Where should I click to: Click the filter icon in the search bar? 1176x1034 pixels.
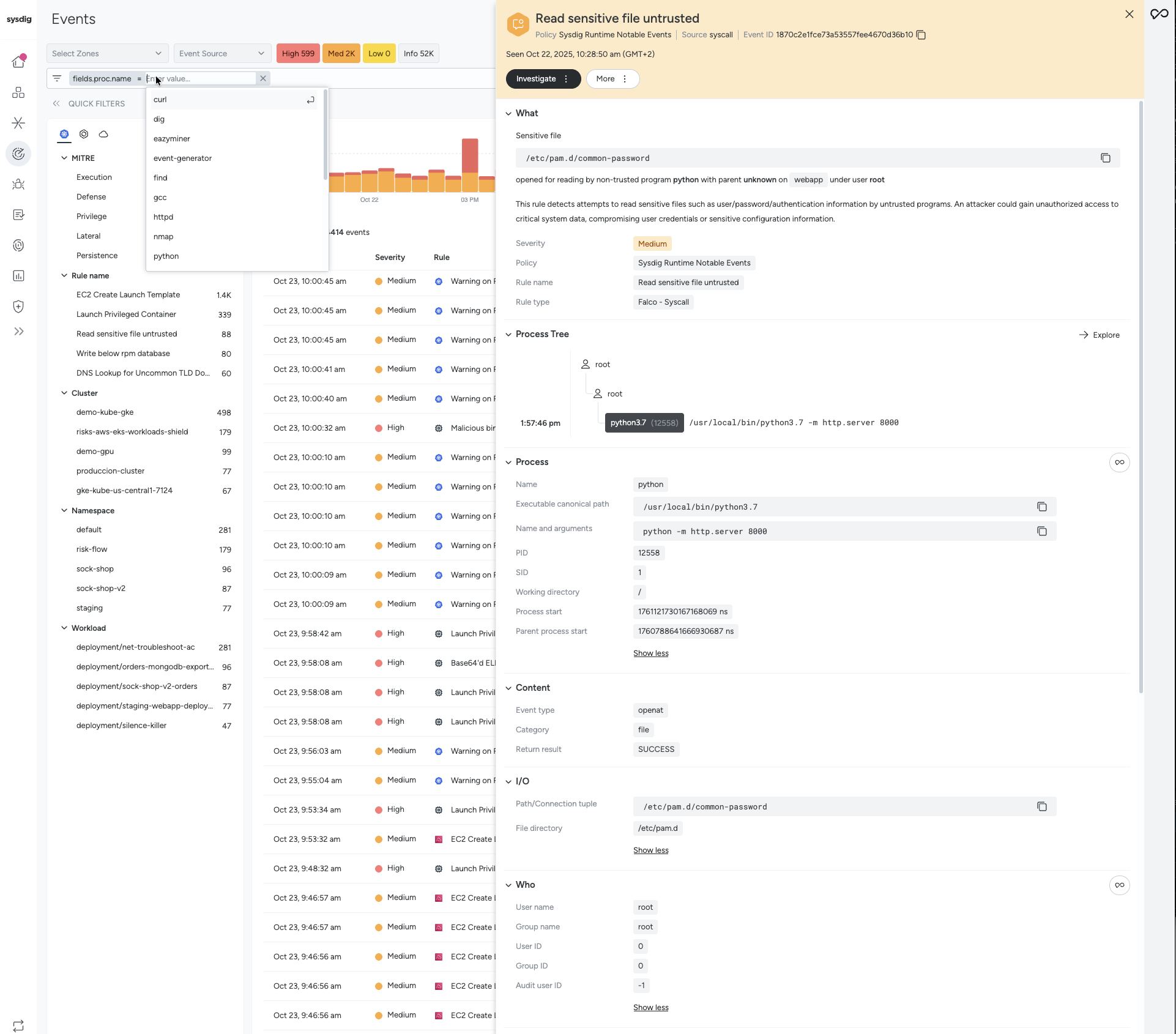57,78
